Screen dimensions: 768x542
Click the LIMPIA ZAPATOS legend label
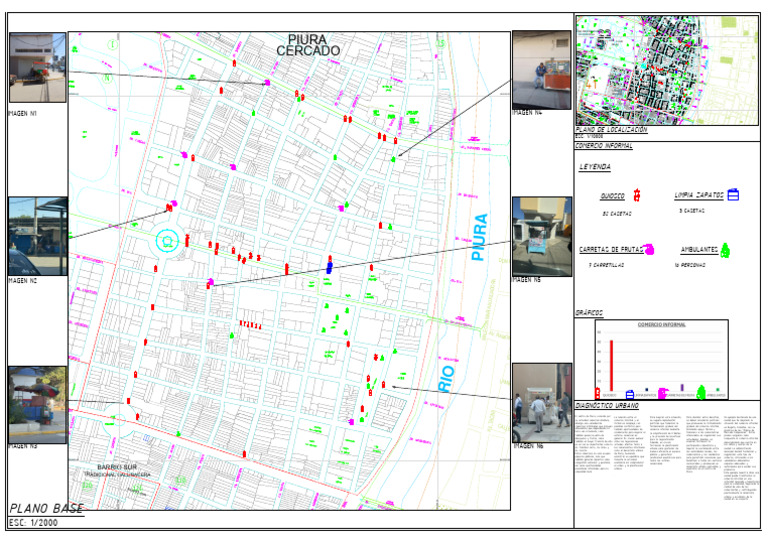(x=699, y=195)
